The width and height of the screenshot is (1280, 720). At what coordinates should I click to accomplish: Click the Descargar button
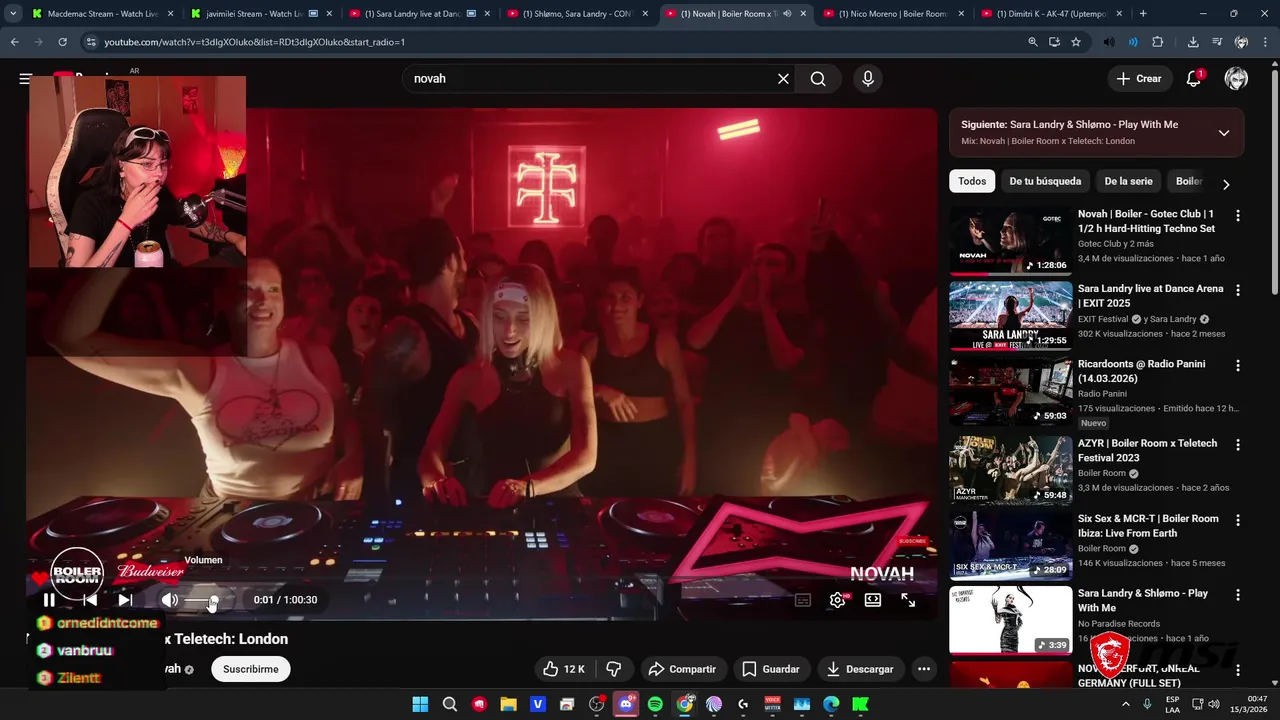(x=860, y=669)
